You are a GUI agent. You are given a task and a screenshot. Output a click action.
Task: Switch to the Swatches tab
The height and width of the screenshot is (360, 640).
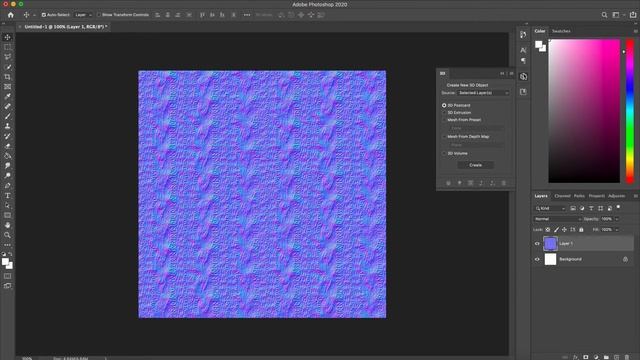(561, 31)
